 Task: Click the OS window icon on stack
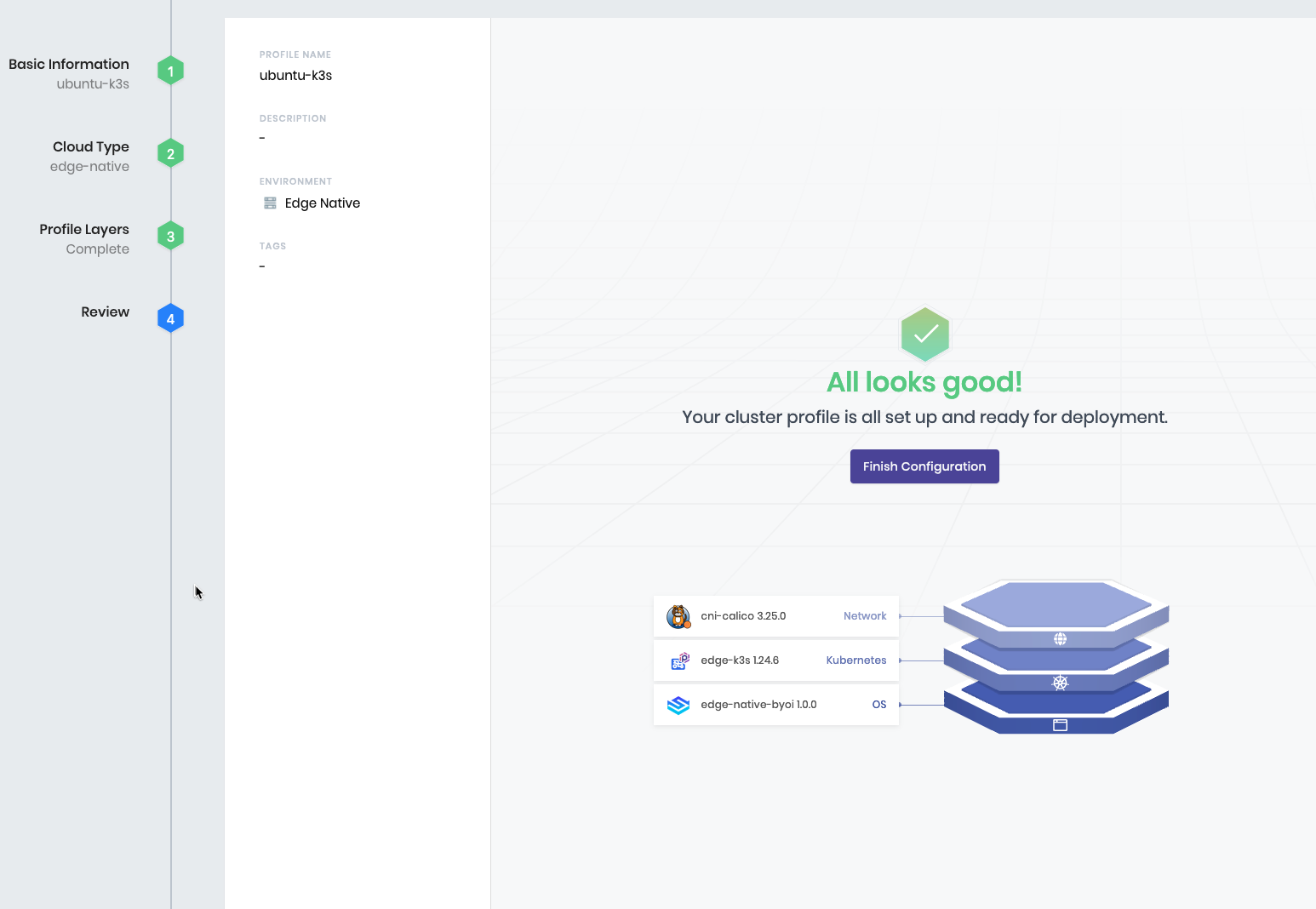coord(1060,725)
